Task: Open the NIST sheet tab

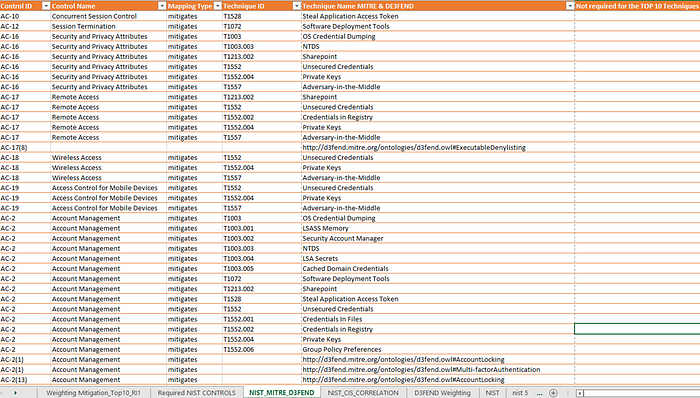Action: click(x=492, y=393)
